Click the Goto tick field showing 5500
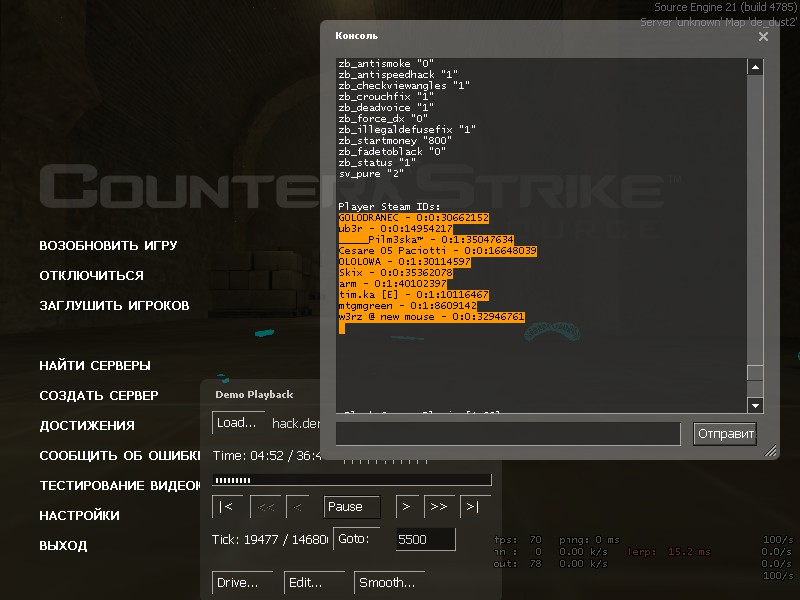Viewport: 800px width, 600px height. (426, 539)
